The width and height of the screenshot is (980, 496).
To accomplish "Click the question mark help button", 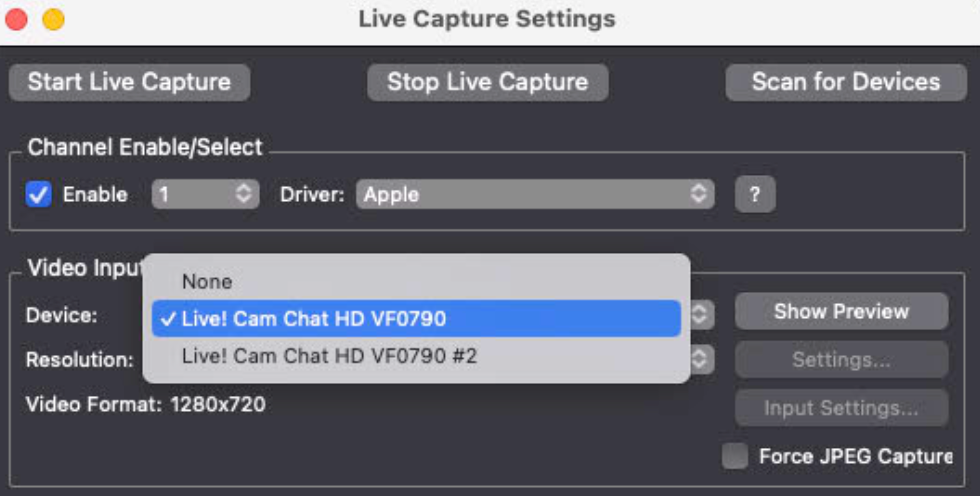I will coord(755,194).
